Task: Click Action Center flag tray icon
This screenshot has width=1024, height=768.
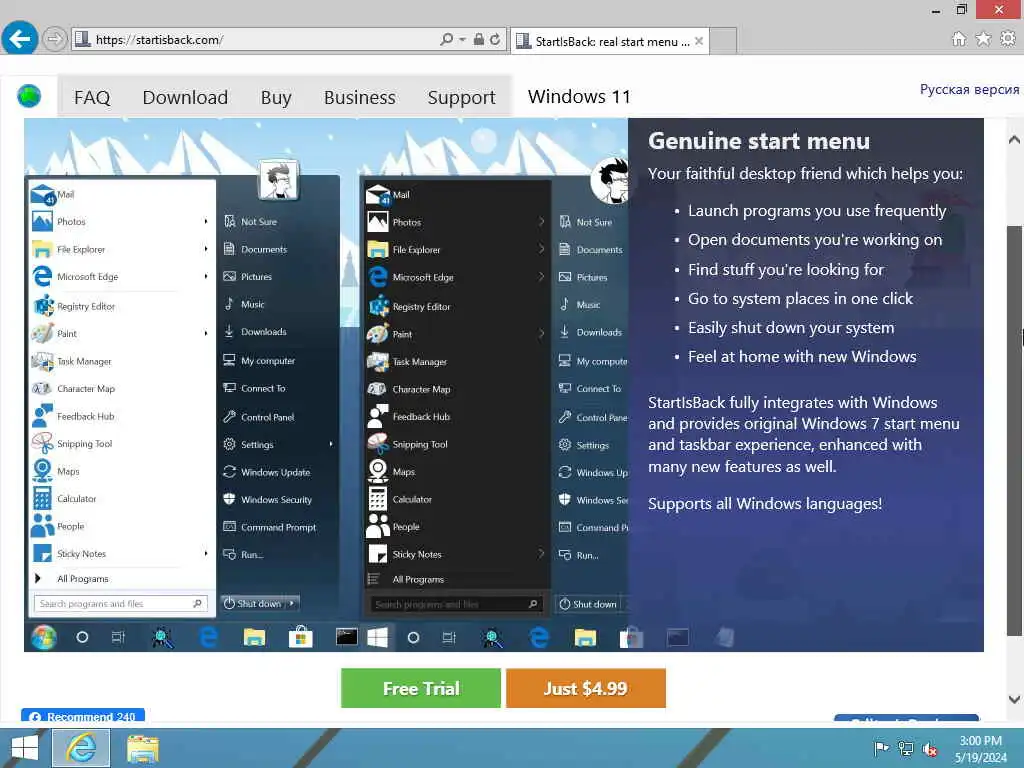Action: tap(881, 748)
